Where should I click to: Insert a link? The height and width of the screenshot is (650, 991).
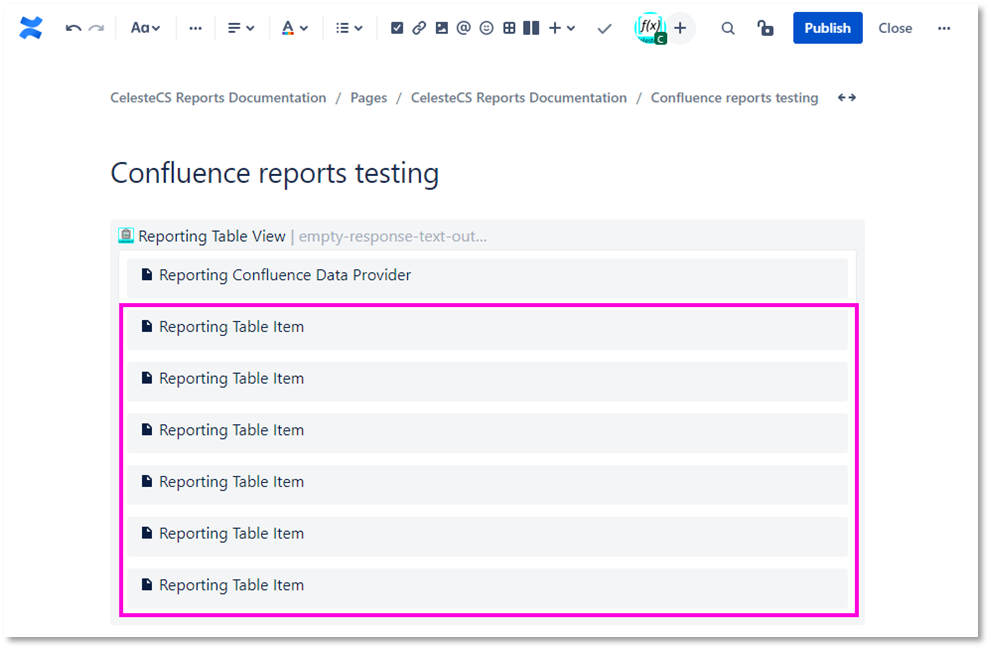(419, 28)
